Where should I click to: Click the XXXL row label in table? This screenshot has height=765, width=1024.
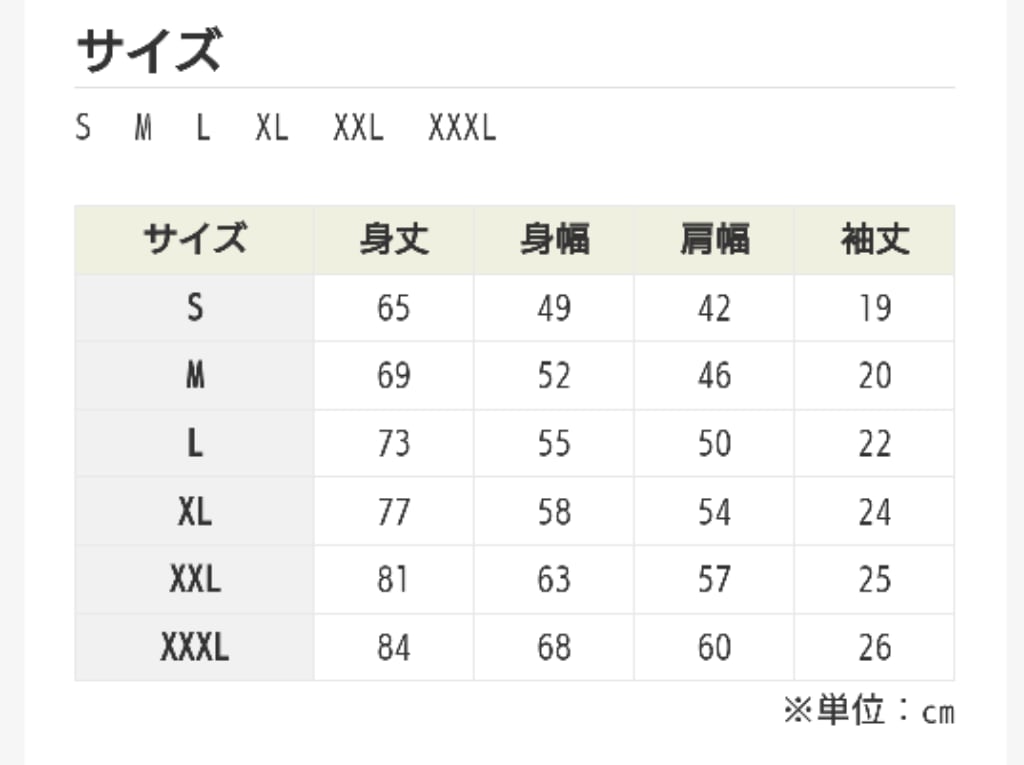pyautogui.click(x=195, y=647)
